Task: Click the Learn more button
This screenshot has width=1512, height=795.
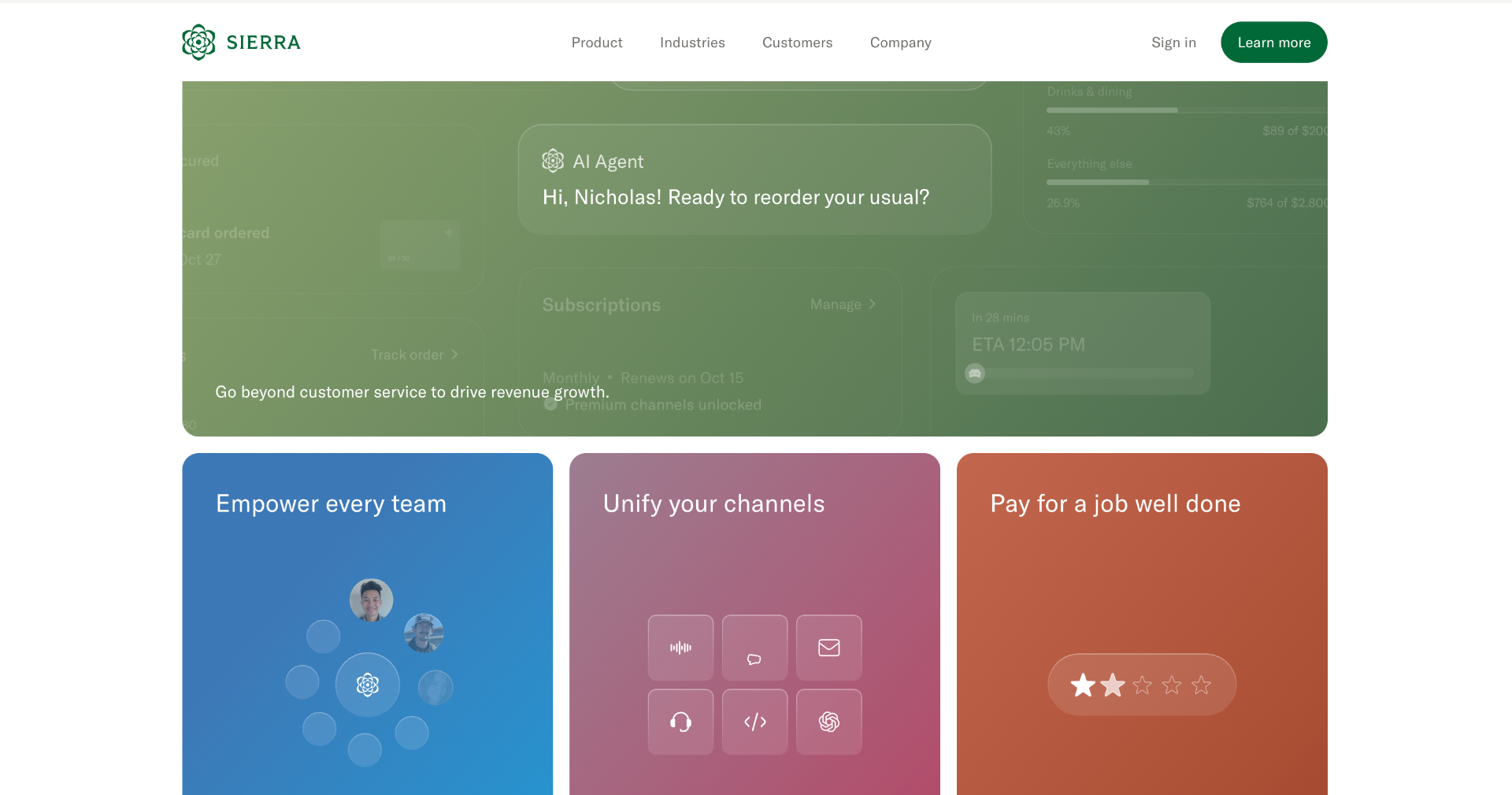Action: (x=1274, y=43)
